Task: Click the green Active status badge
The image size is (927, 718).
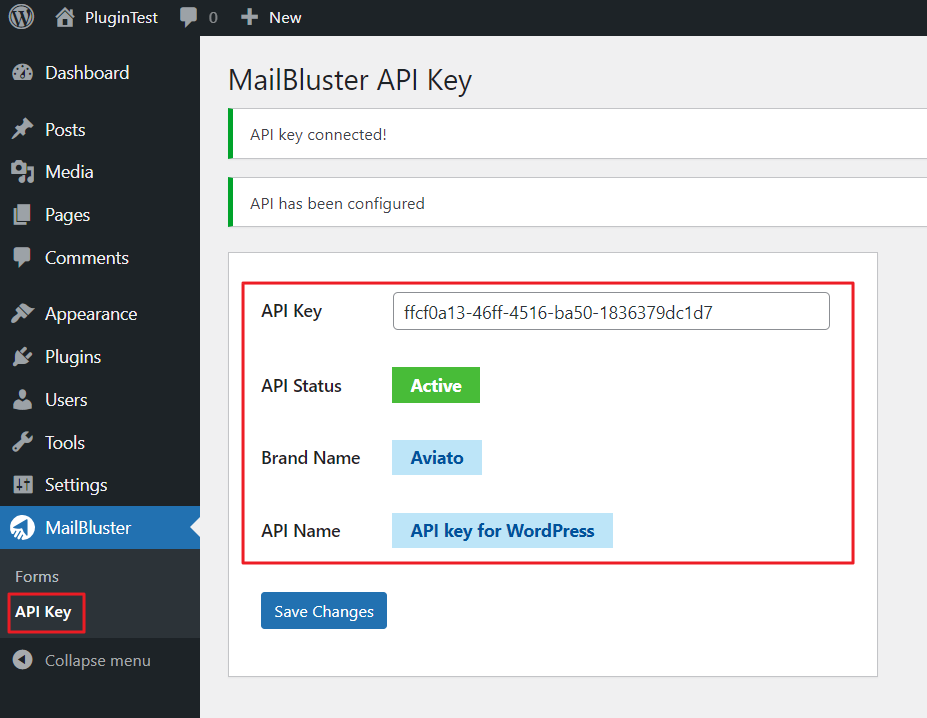Action: [x=435, y=386]
